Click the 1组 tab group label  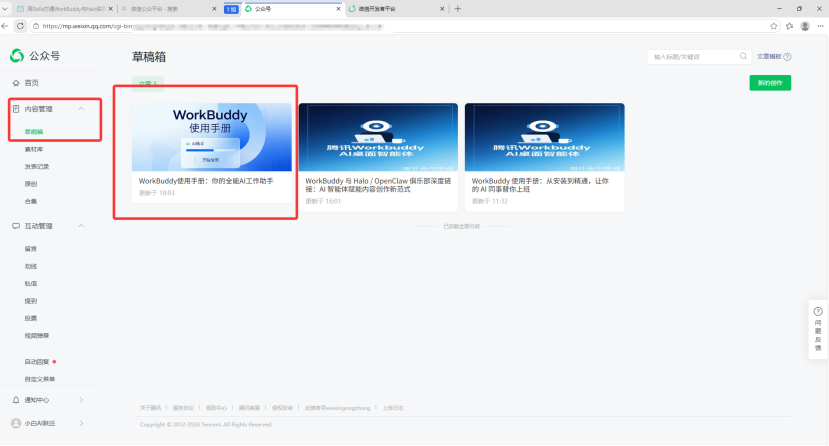[x=231, y=9]
